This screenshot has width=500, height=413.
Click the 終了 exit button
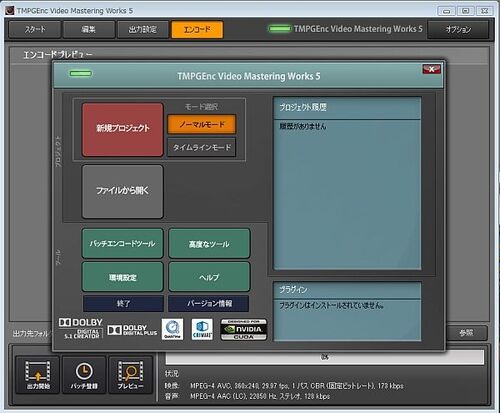coord(123,303)
